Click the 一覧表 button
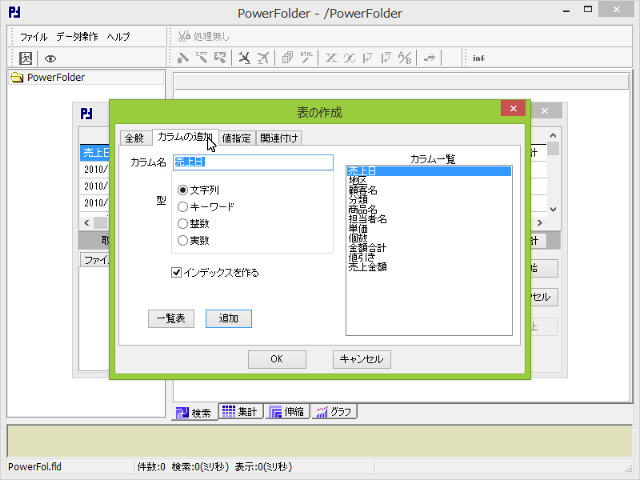This screenshot has width=640, height=480. coord(171,318)
